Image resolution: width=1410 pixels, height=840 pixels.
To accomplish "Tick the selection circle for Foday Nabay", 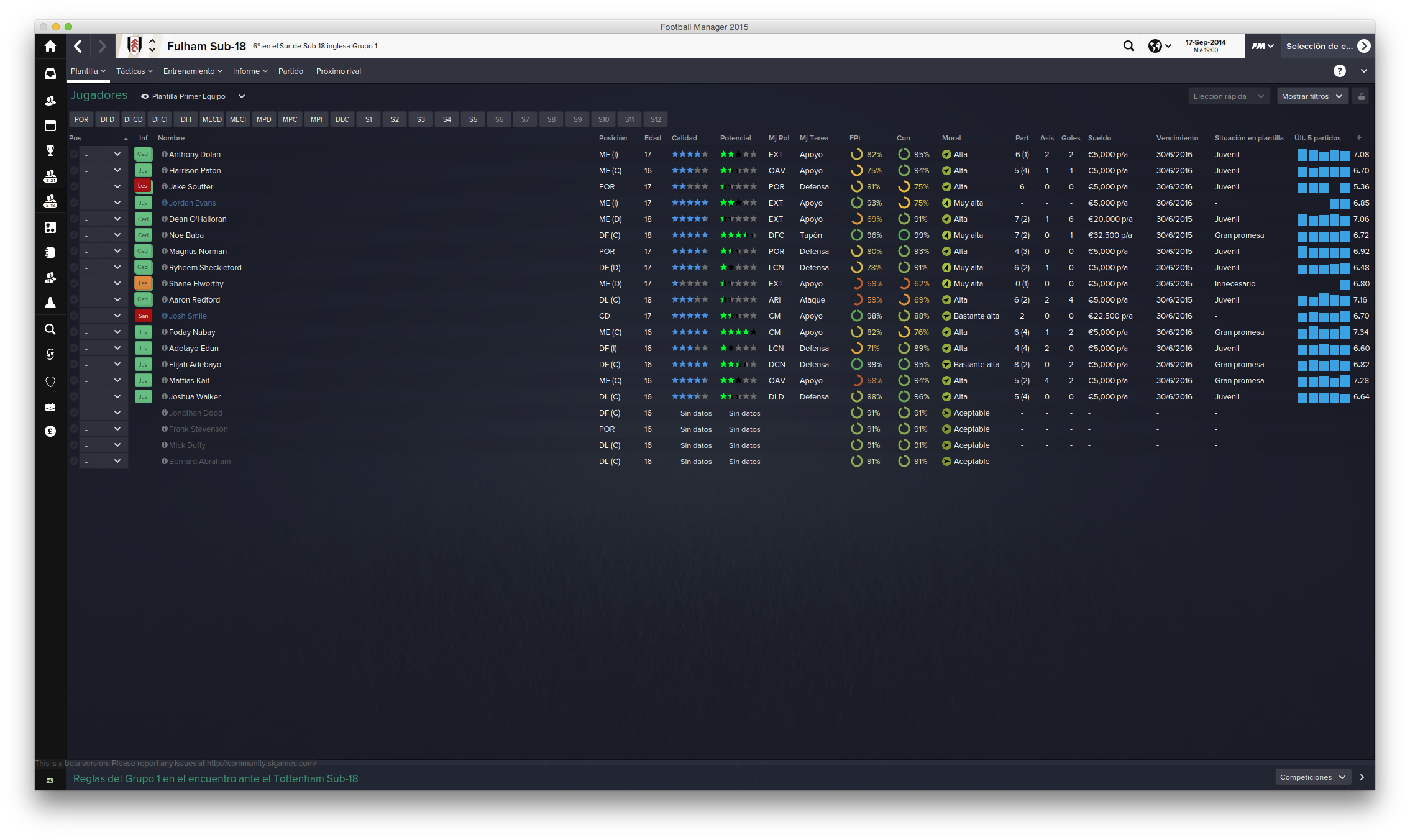I will pyautogui.click(x=74, y=332).
